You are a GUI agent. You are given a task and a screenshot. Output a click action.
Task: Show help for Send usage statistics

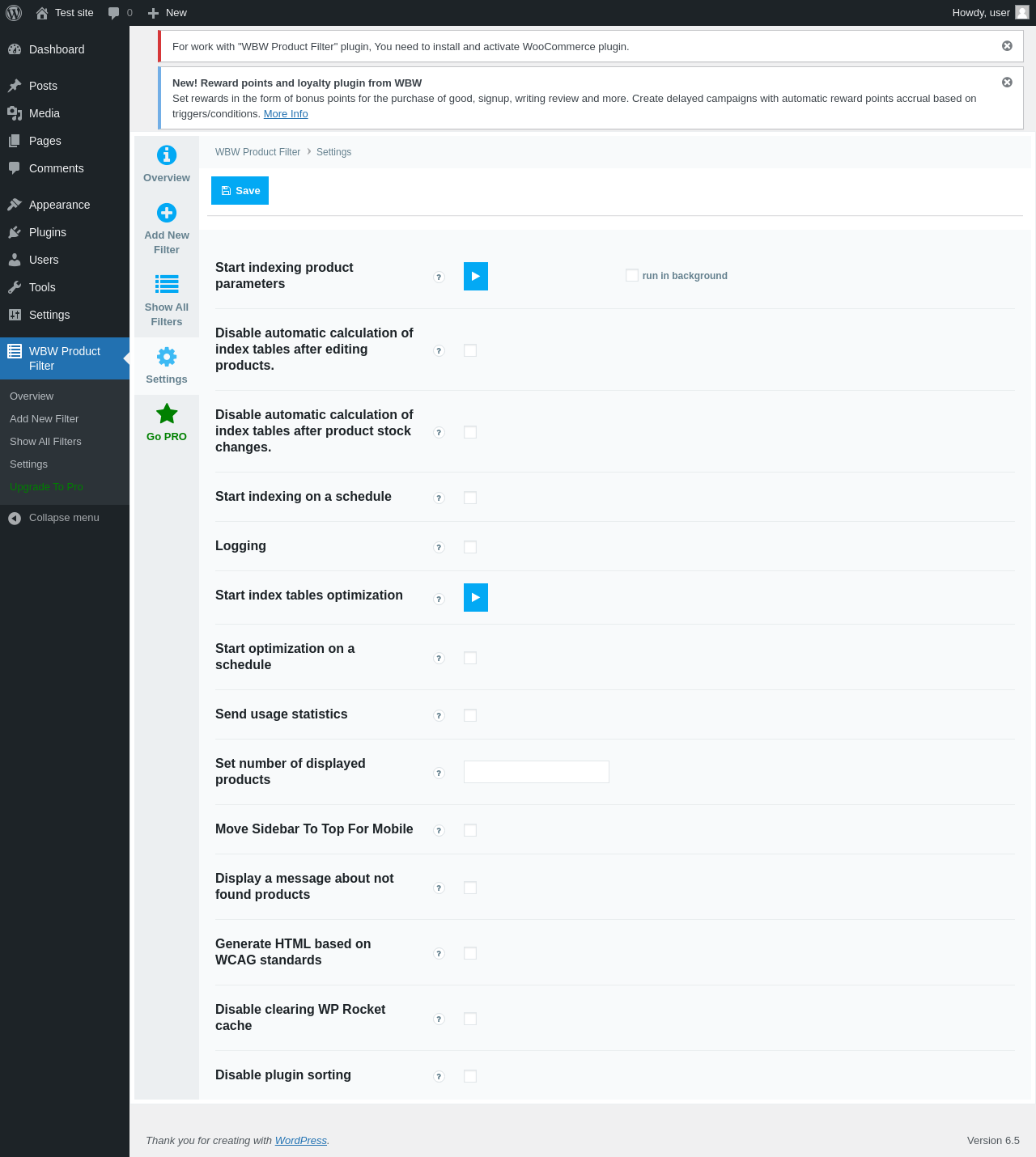tap(439, 716)
